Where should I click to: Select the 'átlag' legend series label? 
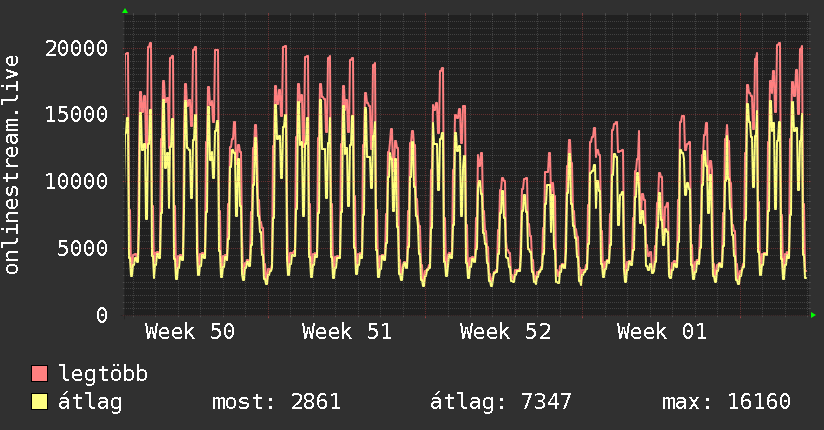90,402
